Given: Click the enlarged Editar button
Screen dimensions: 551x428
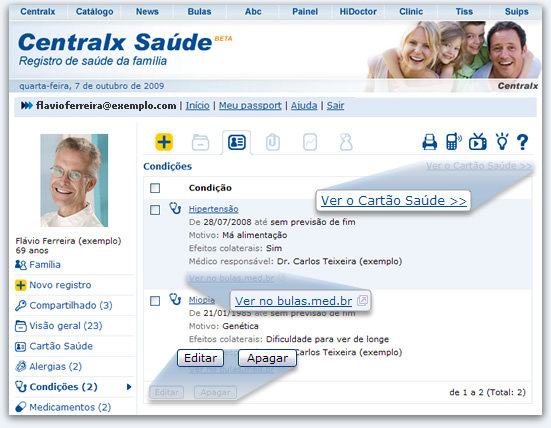Looking at the screenshot, I should [200, 358].
